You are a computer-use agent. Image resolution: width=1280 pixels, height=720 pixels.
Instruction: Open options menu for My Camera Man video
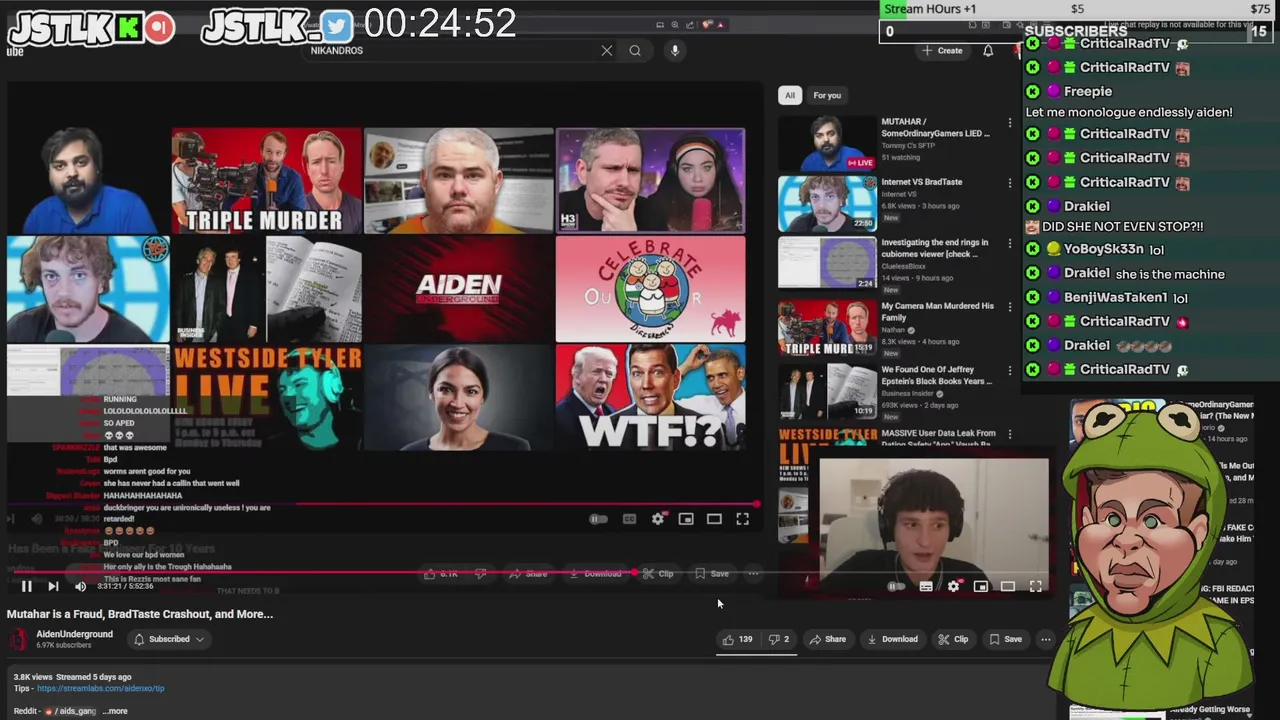[1010, 307]
